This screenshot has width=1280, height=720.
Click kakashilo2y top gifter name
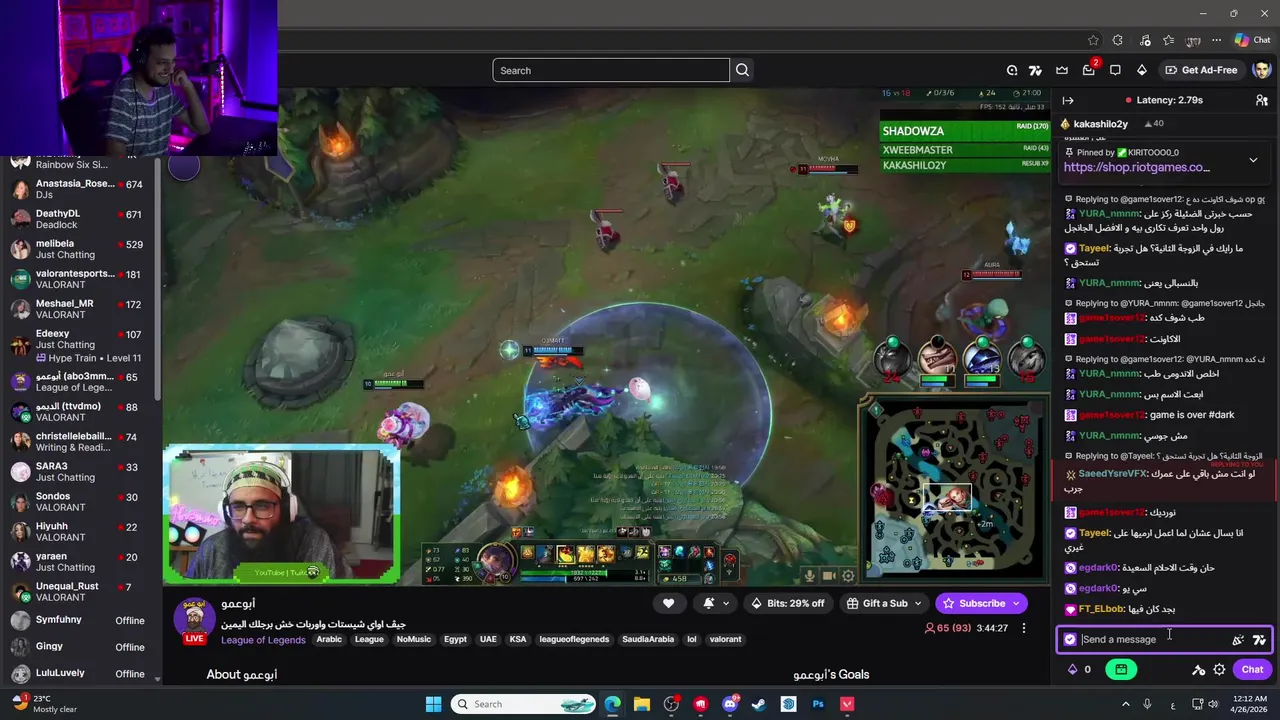point(1100,124)
